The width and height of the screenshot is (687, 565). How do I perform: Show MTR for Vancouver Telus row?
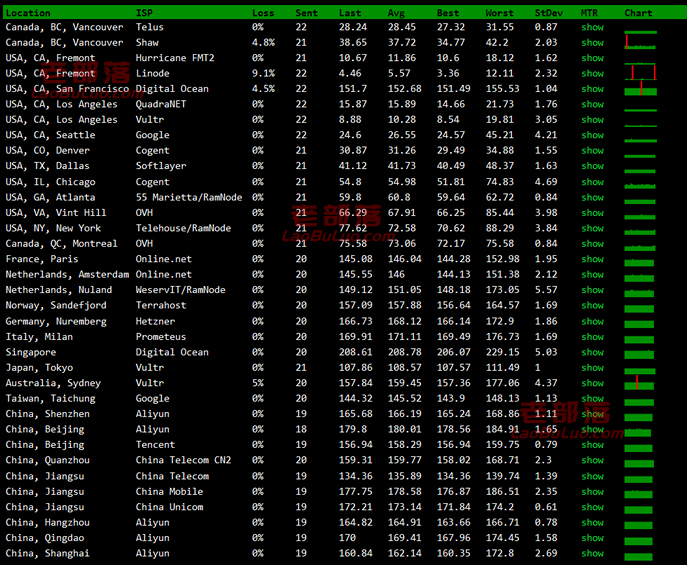(x=592, y=27)
